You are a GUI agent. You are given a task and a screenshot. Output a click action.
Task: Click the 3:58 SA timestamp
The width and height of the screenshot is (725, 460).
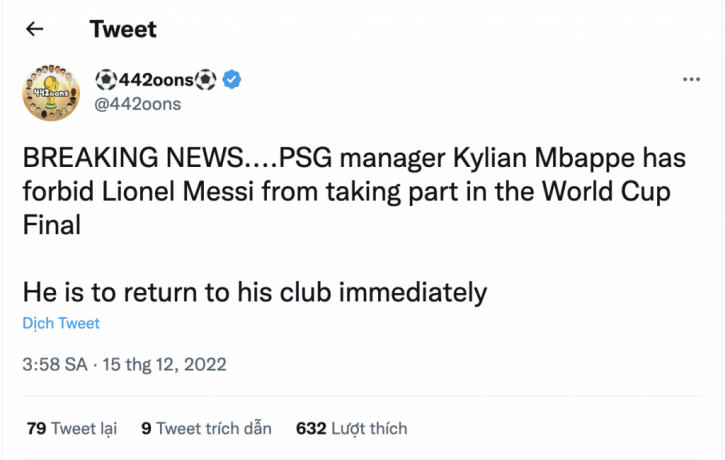click(x=53, y=365)
